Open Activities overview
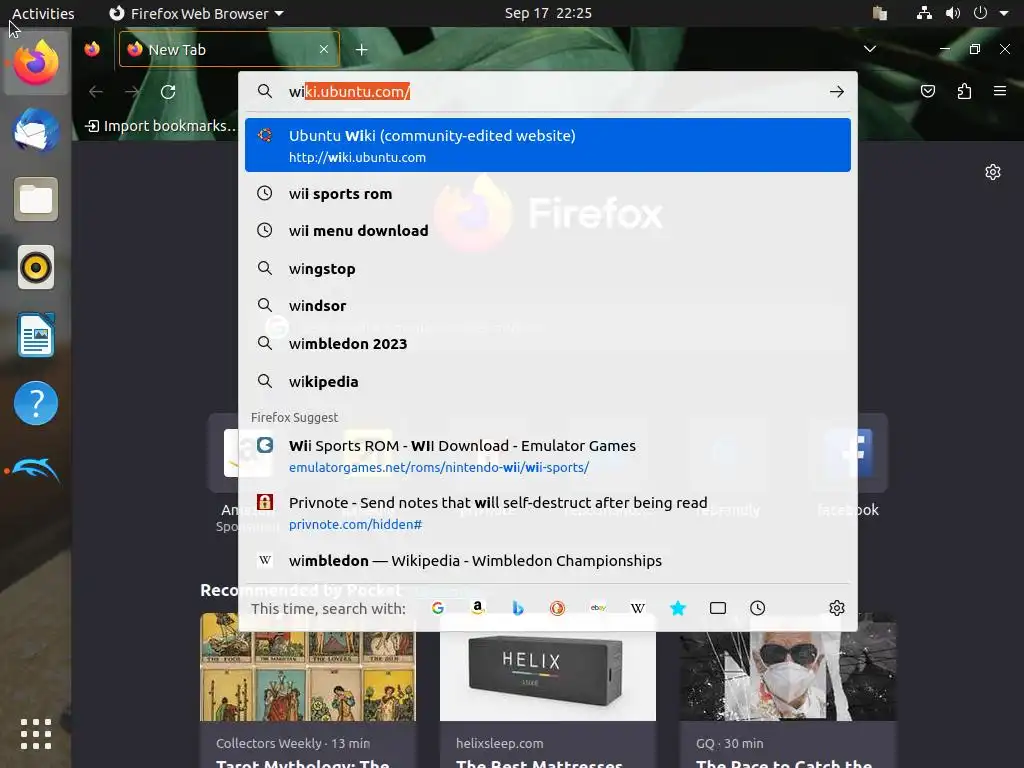1024x768 pixels. (43, 13)
